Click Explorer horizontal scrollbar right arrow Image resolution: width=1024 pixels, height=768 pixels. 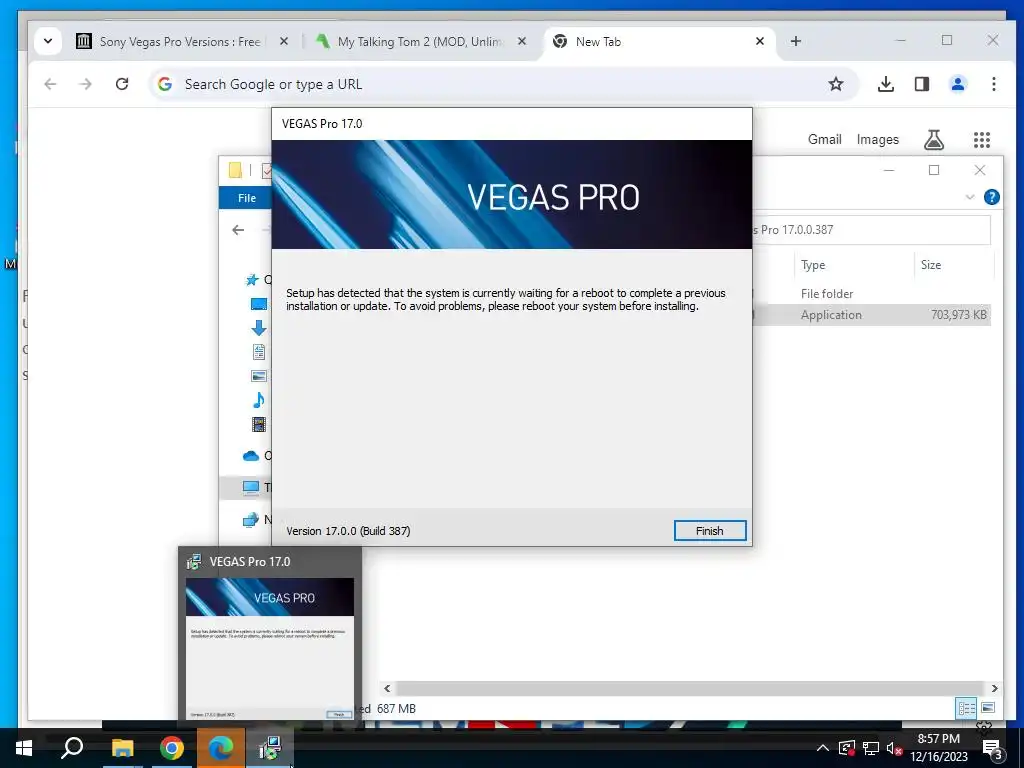995,688
